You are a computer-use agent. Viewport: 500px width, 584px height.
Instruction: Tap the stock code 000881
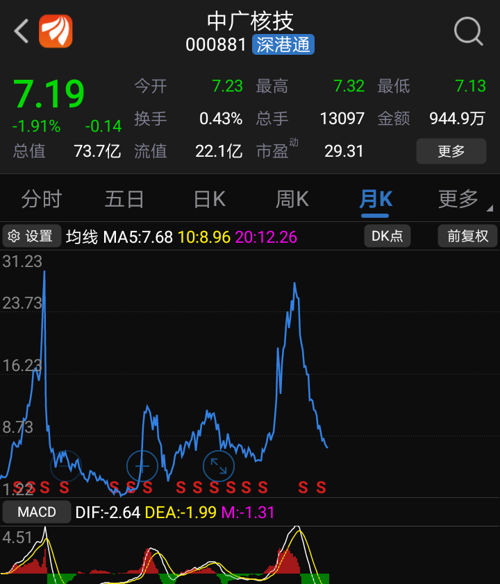(216, 45)
